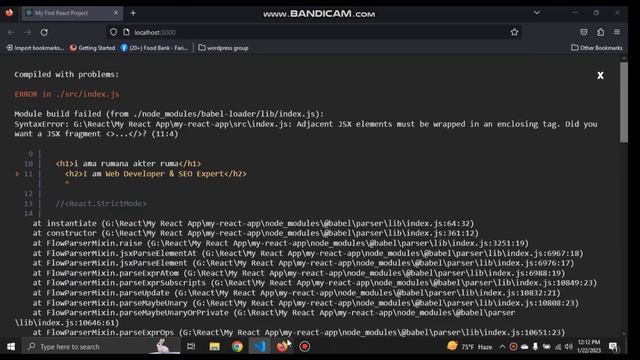Open a new tab with plus button
This screenshot has height=360, width=640.
(133, 13)
